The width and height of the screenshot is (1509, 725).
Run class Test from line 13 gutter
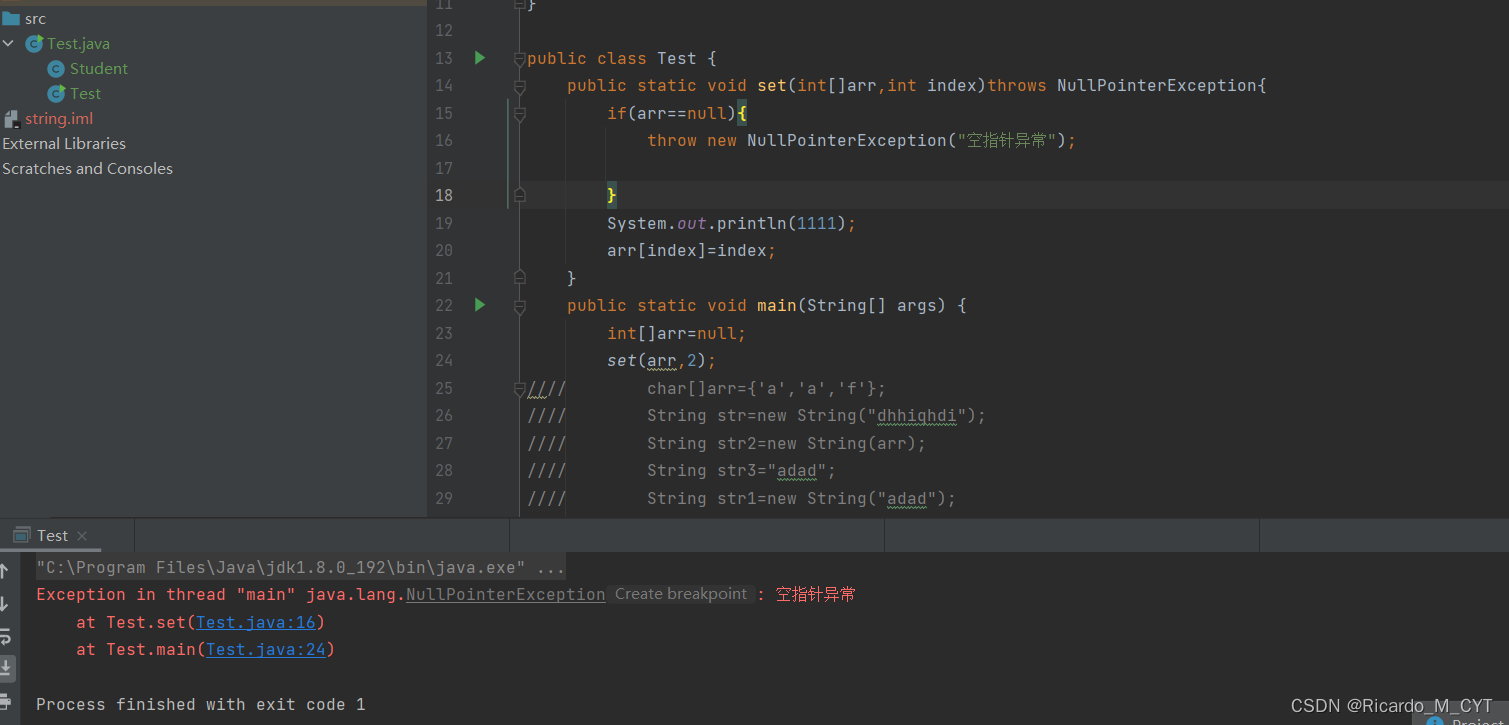tap(480, 58)
